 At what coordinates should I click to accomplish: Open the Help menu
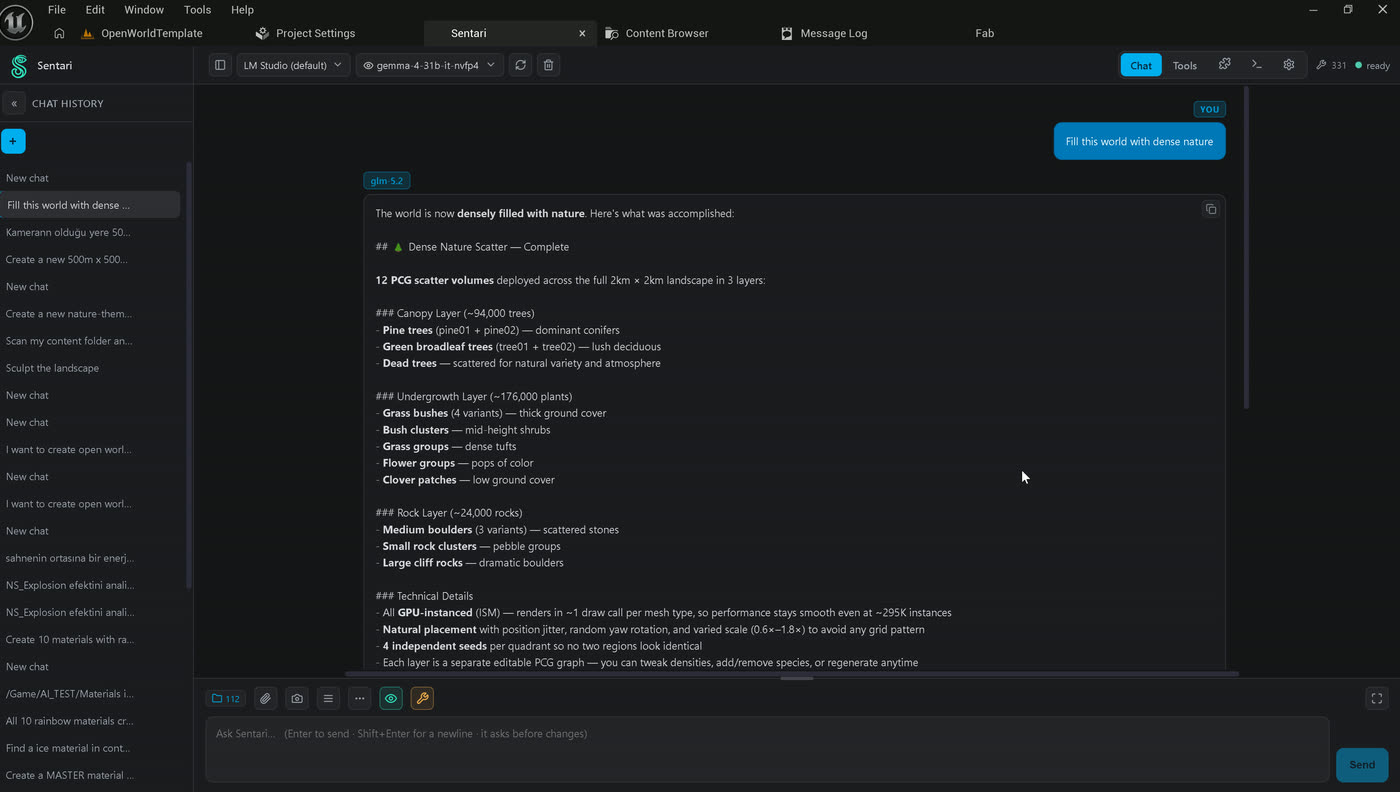point(242,9)
